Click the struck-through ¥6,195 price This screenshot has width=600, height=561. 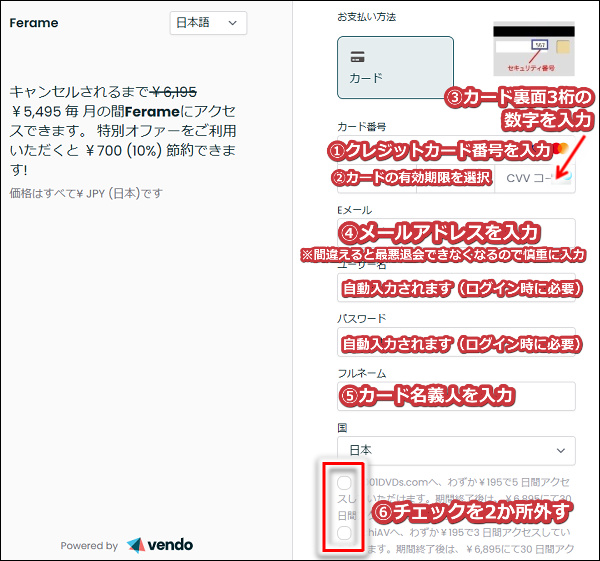pos(174,92)
